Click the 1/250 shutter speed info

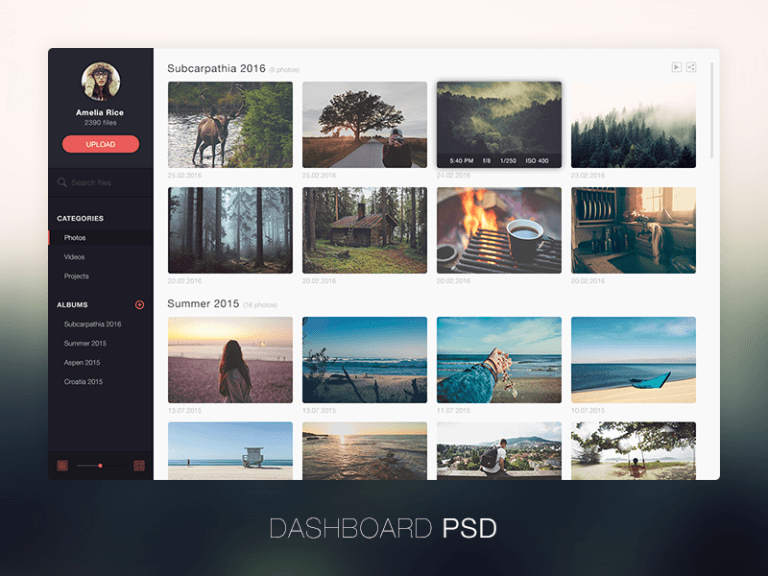[508, 161]
